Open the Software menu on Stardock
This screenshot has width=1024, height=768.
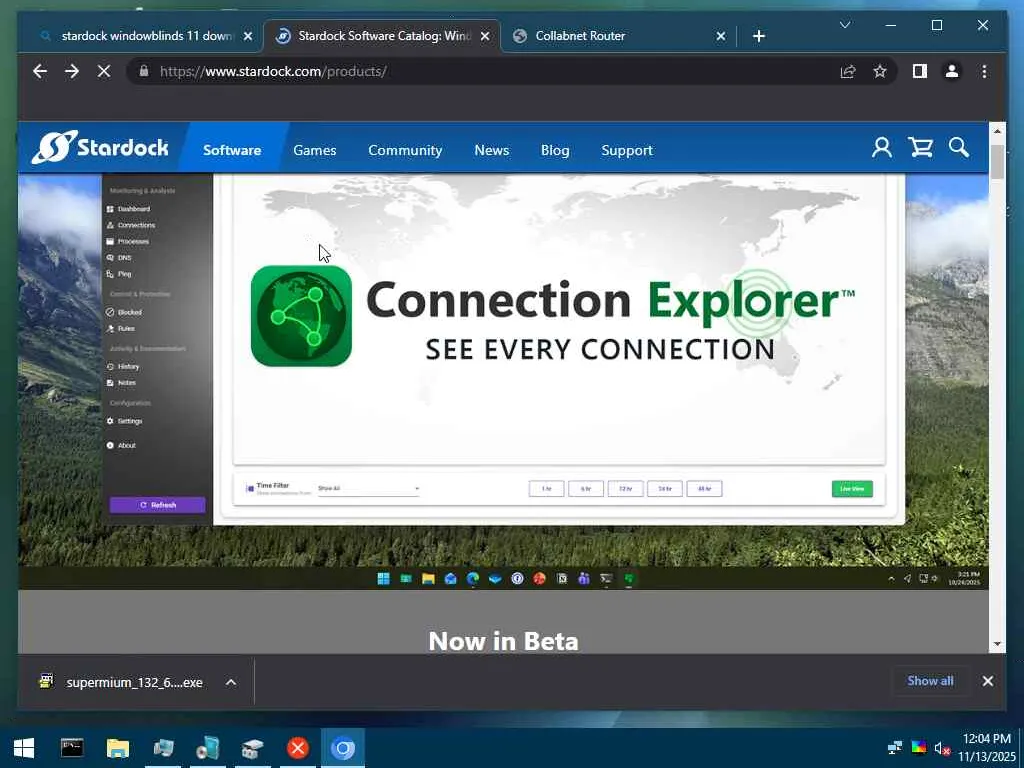coord(232,150)
